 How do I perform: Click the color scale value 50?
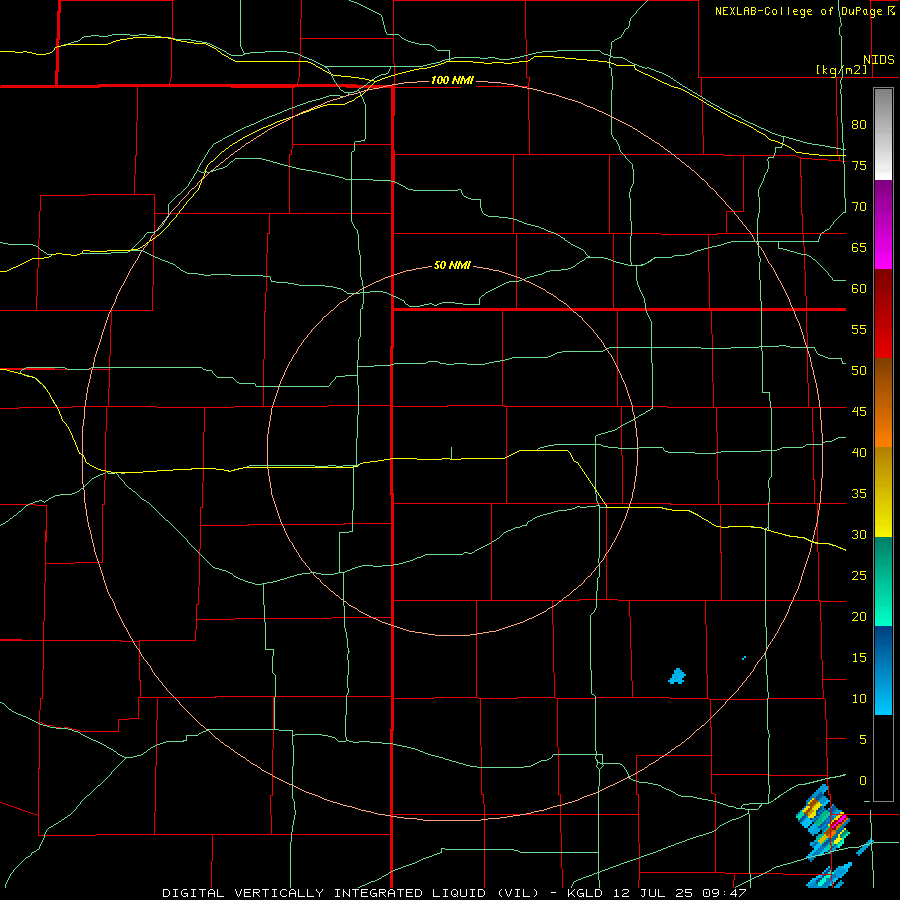point(859,371)
